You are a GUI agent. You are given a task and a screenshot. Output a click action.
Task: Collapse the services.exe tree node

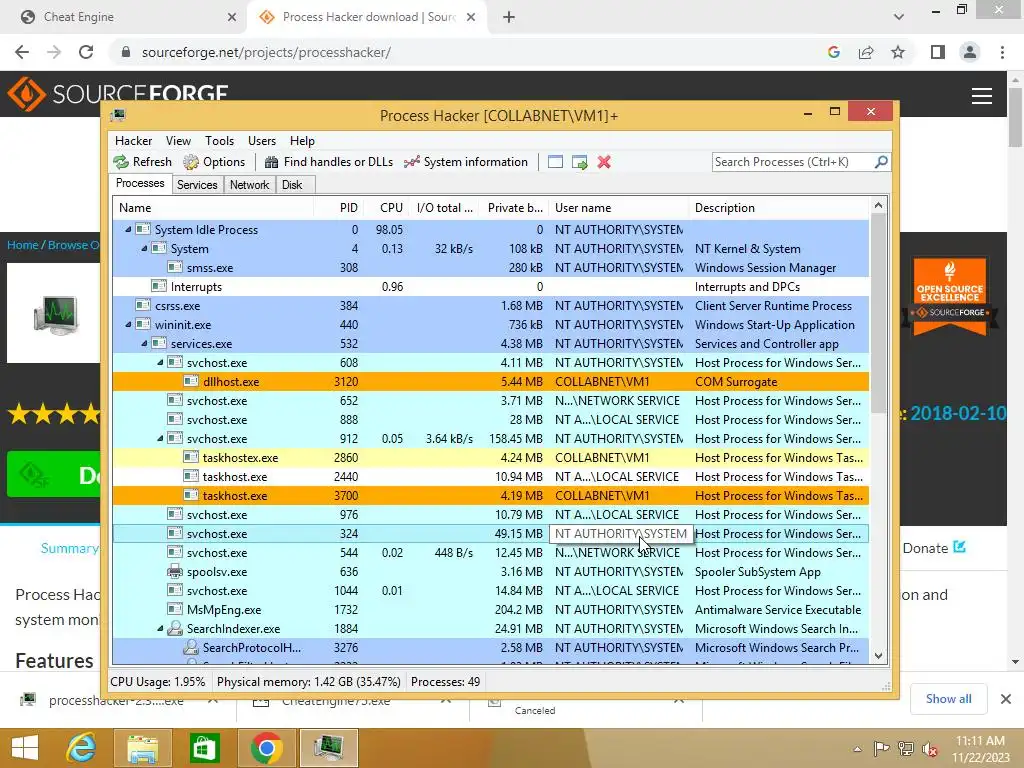(144, 344)
